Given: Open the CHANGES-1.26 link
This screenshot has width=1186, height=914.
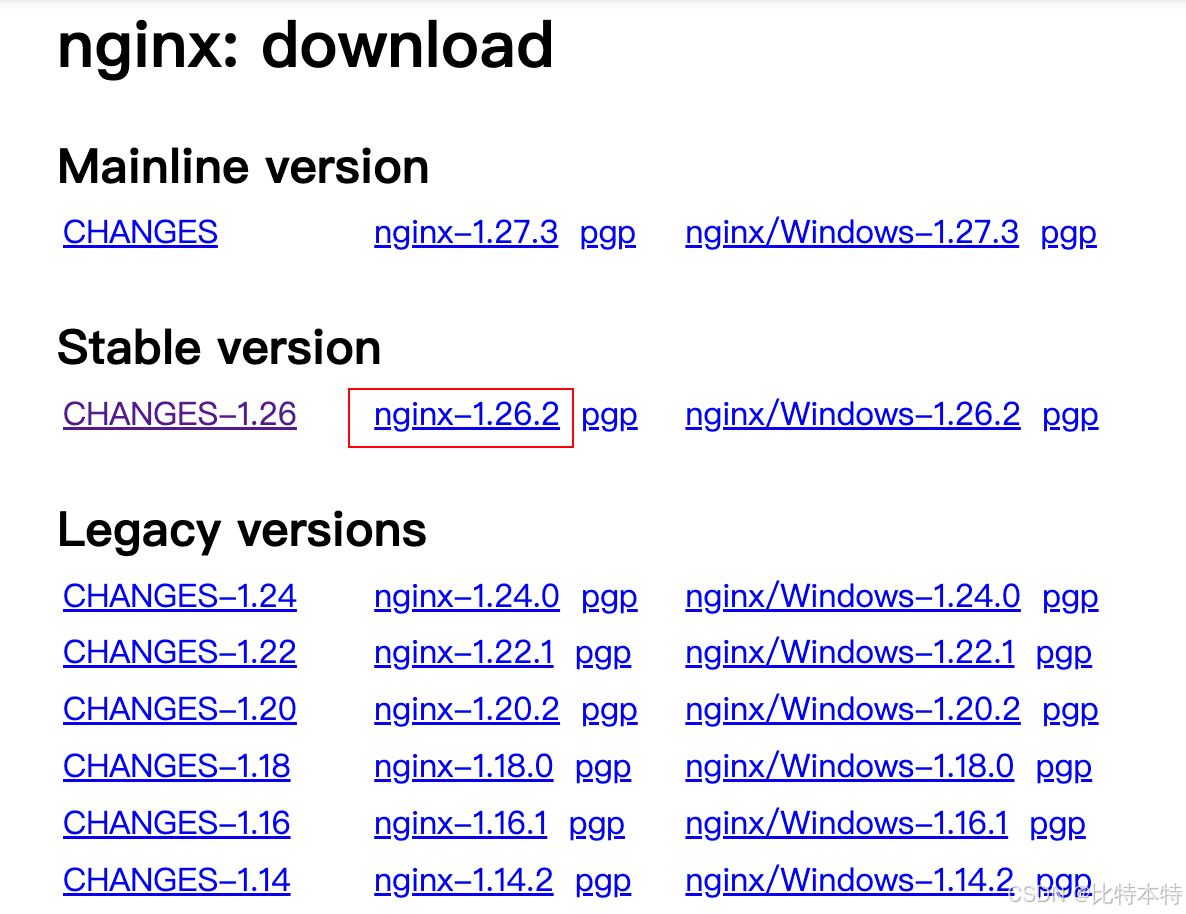Looking at the screenshot, I should [x=179, y=415].
